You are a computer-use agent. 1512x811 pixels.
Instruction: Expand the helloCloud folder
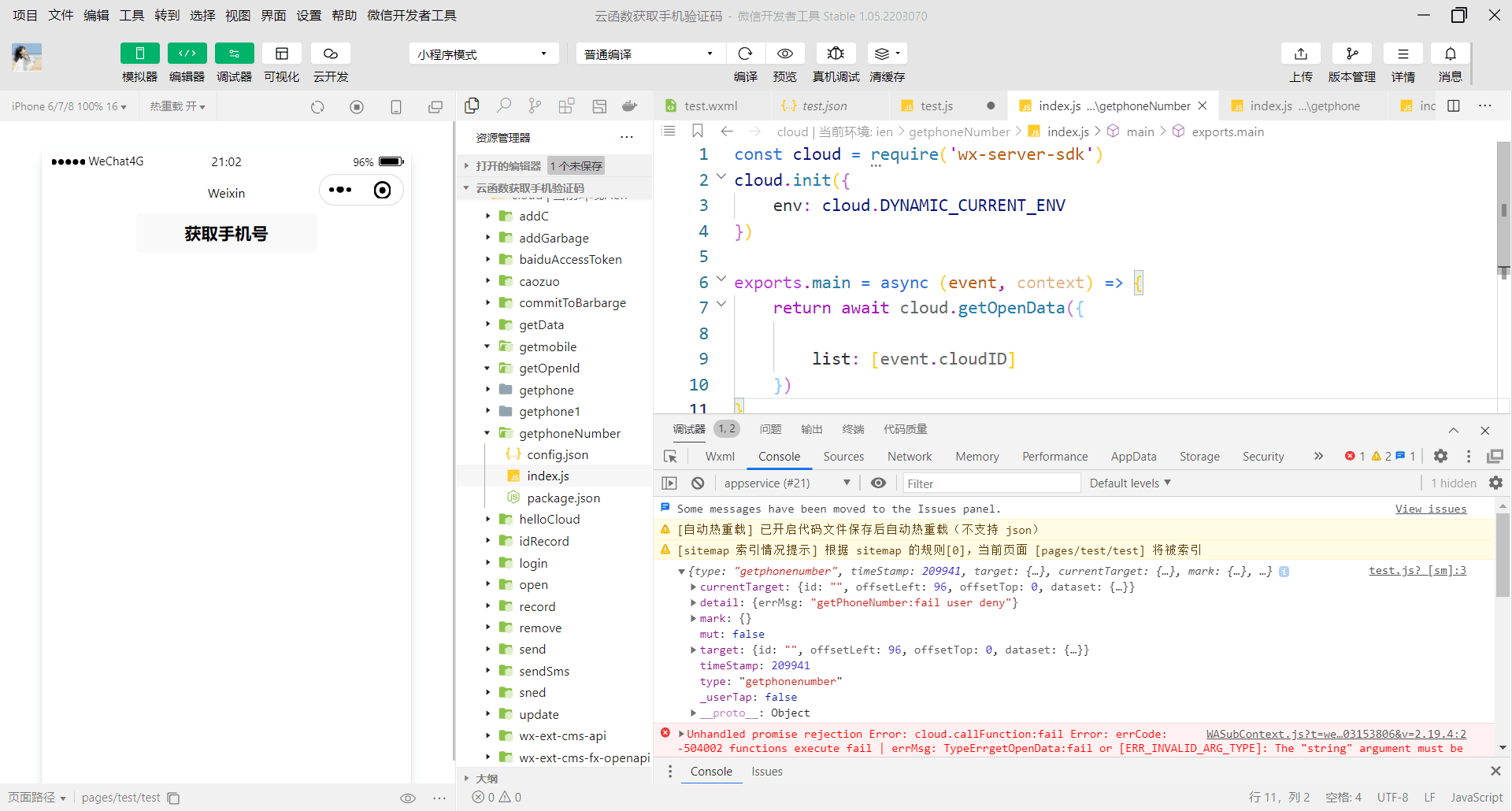[488, 520]
